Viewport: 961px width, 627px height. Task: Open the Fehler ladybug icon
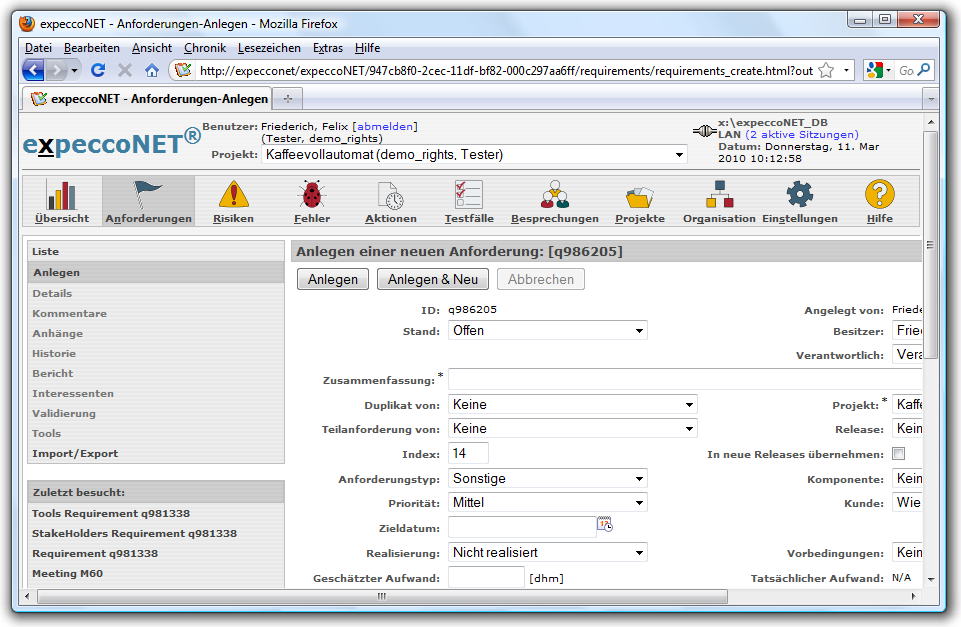(x=312, y=196)
